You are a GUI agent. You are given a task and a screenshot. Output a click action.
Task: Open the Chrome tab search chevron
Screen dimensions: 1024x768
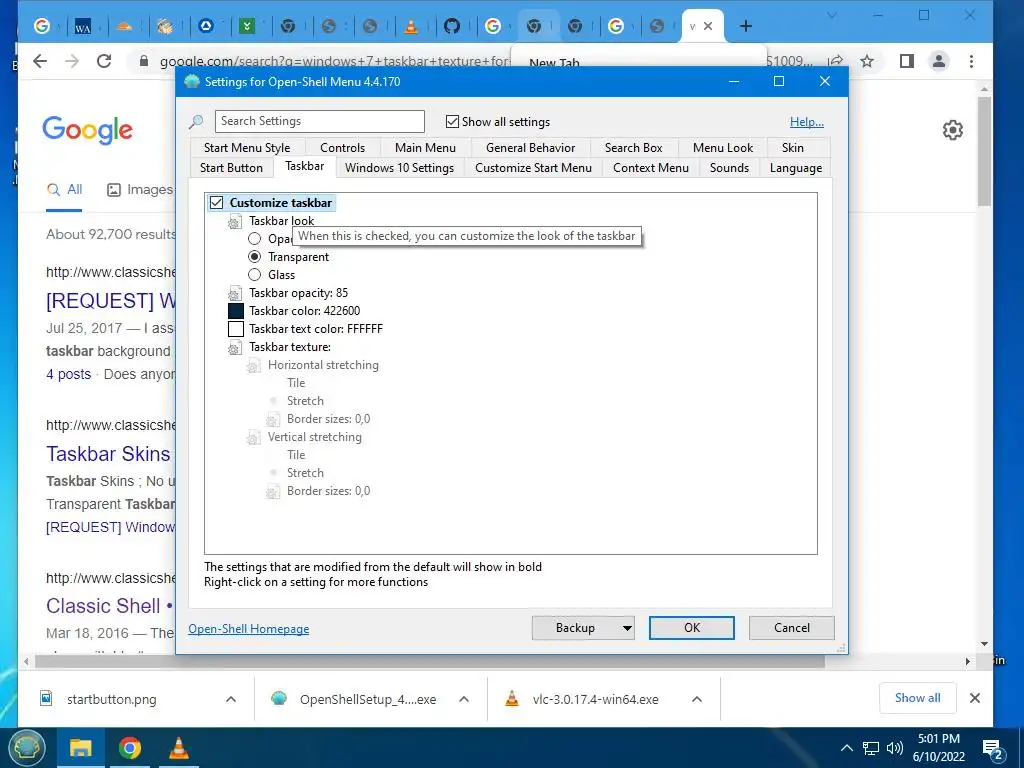(831, 14)
